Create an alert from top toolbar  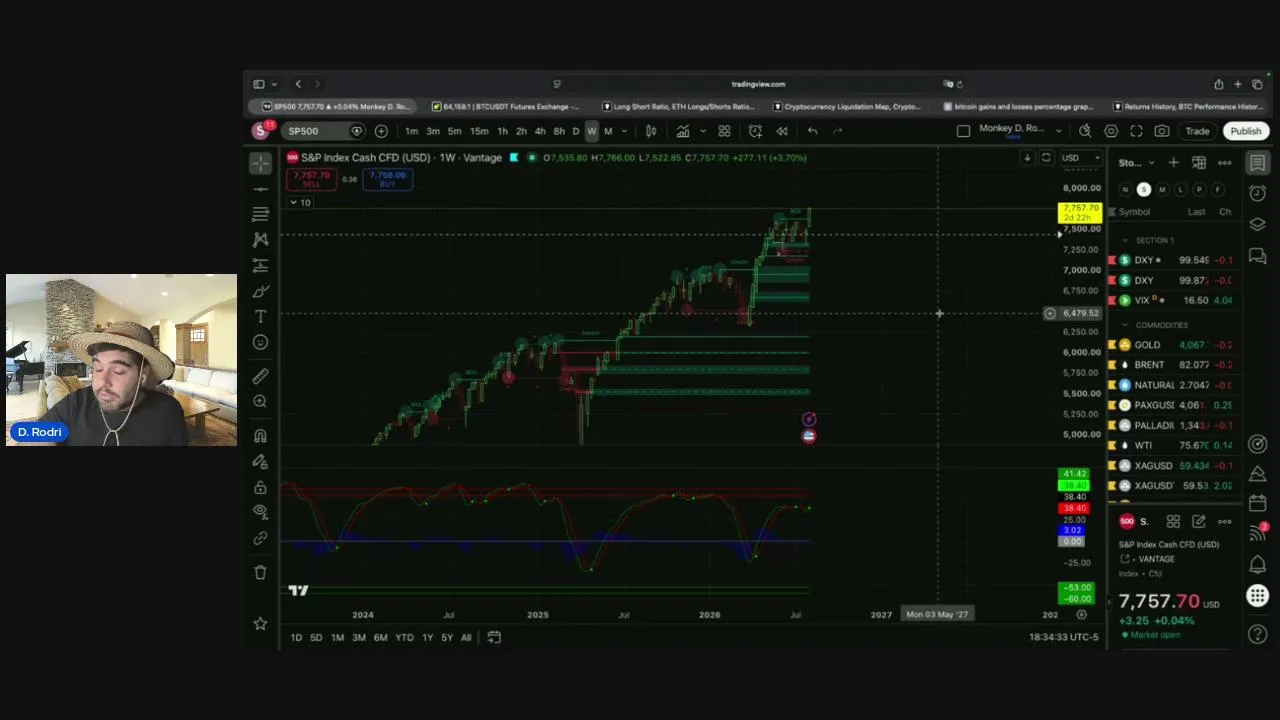coord(755,131)
